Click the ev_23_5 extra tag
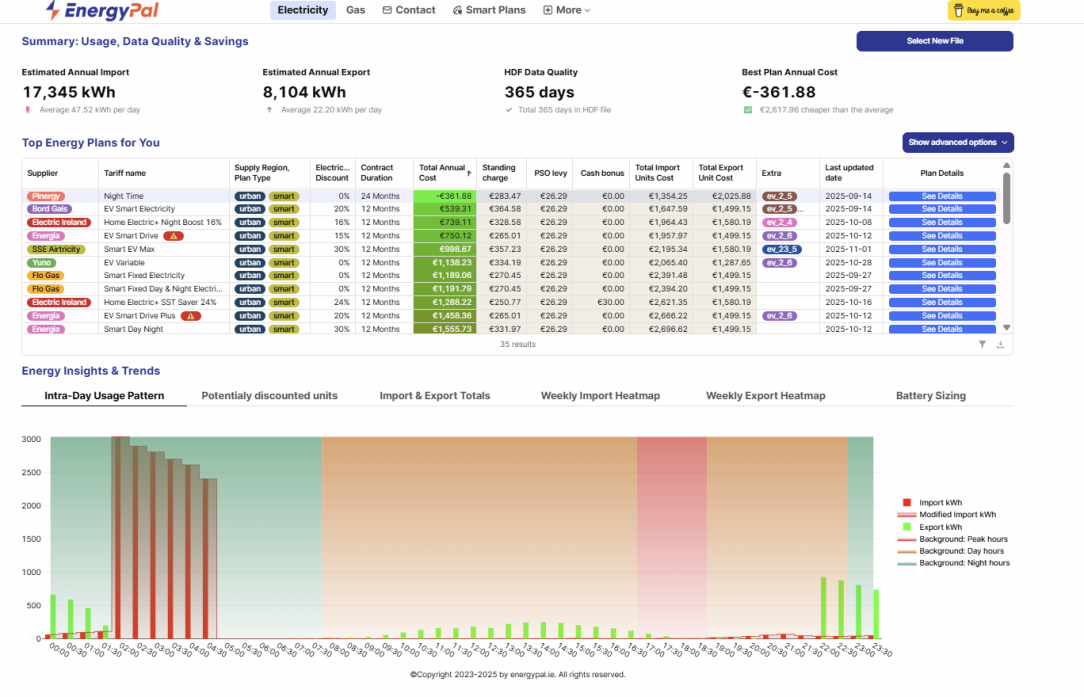Viewport: 1084px width, 697px height. pos(782,250)
